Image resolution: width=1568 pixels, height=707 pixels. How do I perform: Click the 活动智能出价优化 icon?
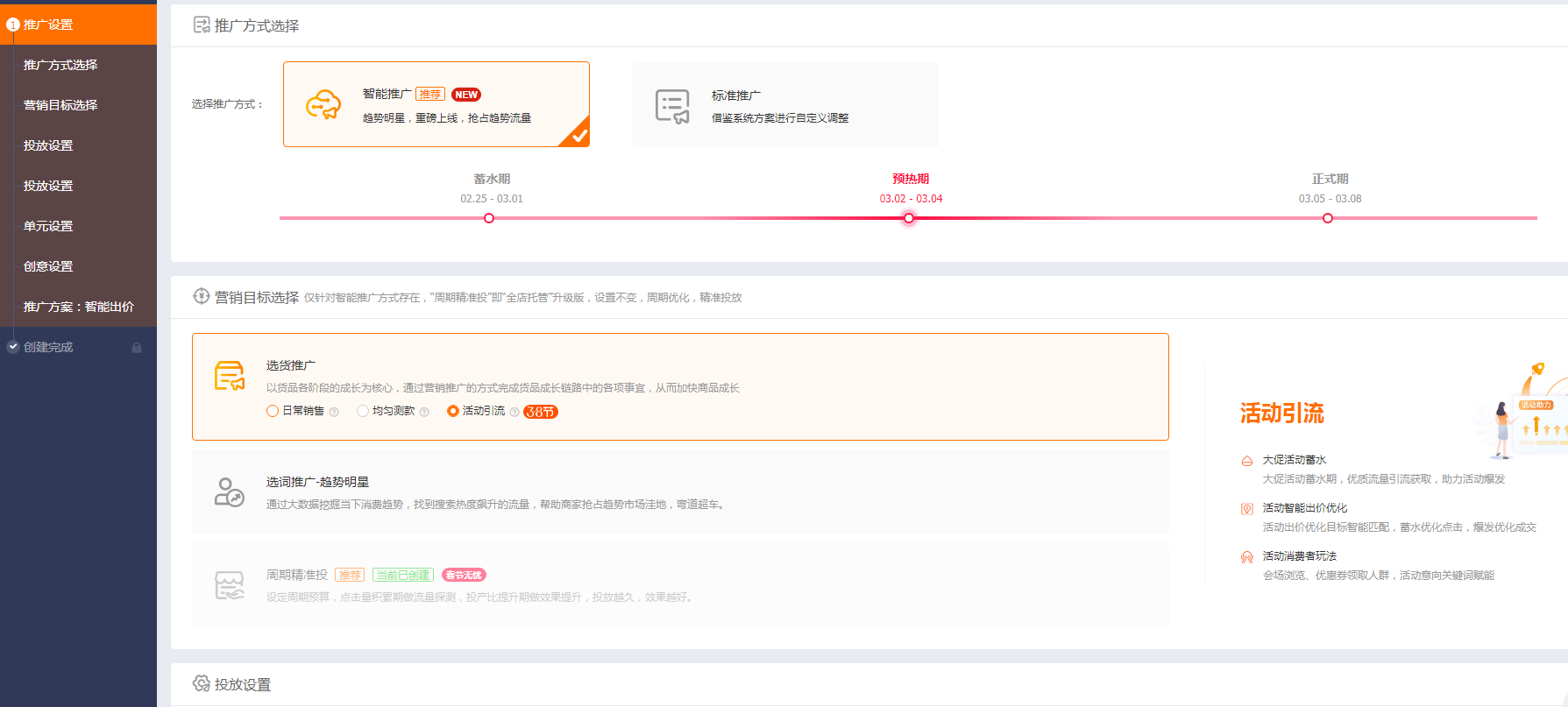pyautogui.click(x=1246, y=509)
